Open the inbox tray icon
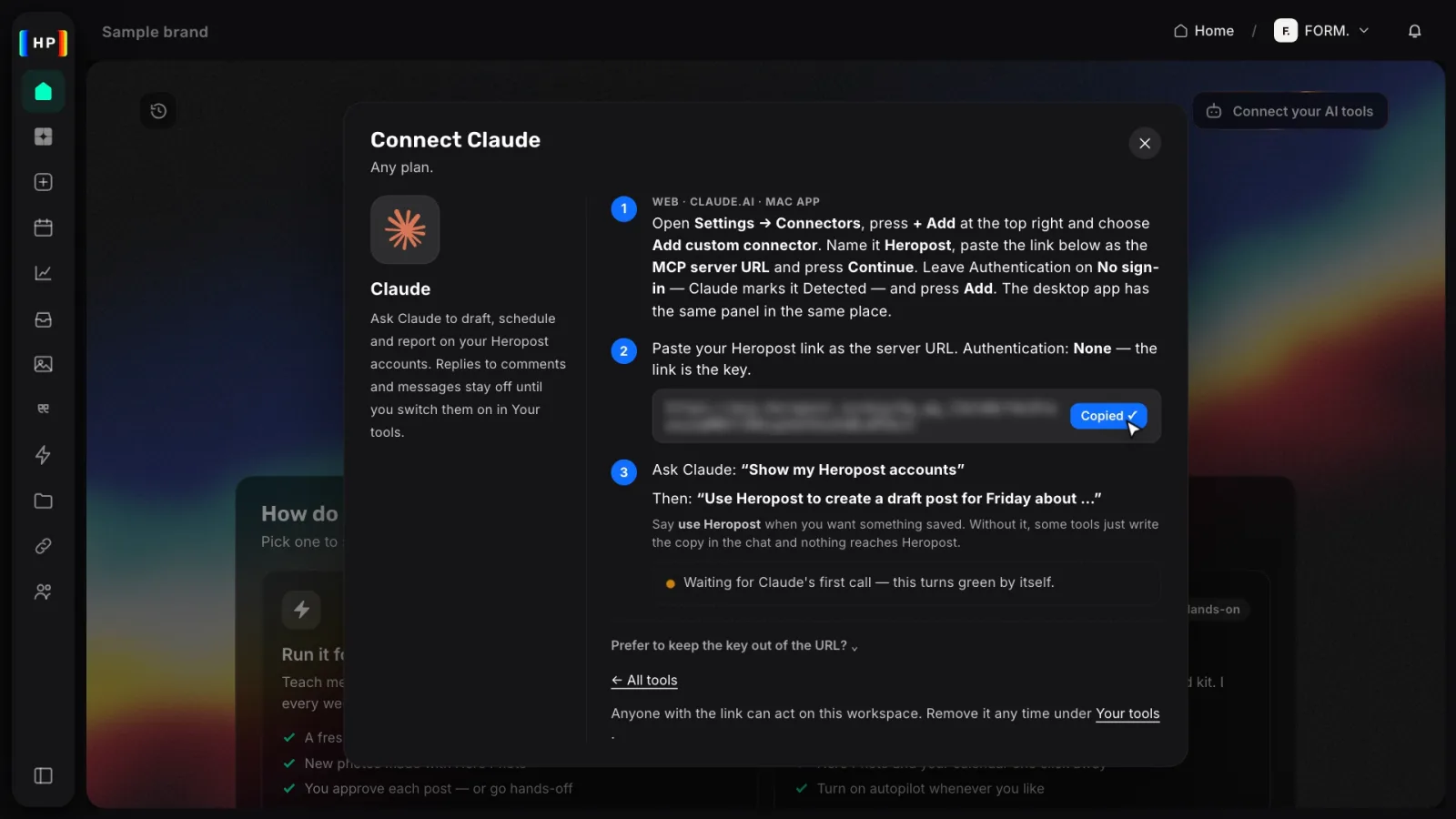The height and width of the screenshot is (819, 1456). click(43, 319)
